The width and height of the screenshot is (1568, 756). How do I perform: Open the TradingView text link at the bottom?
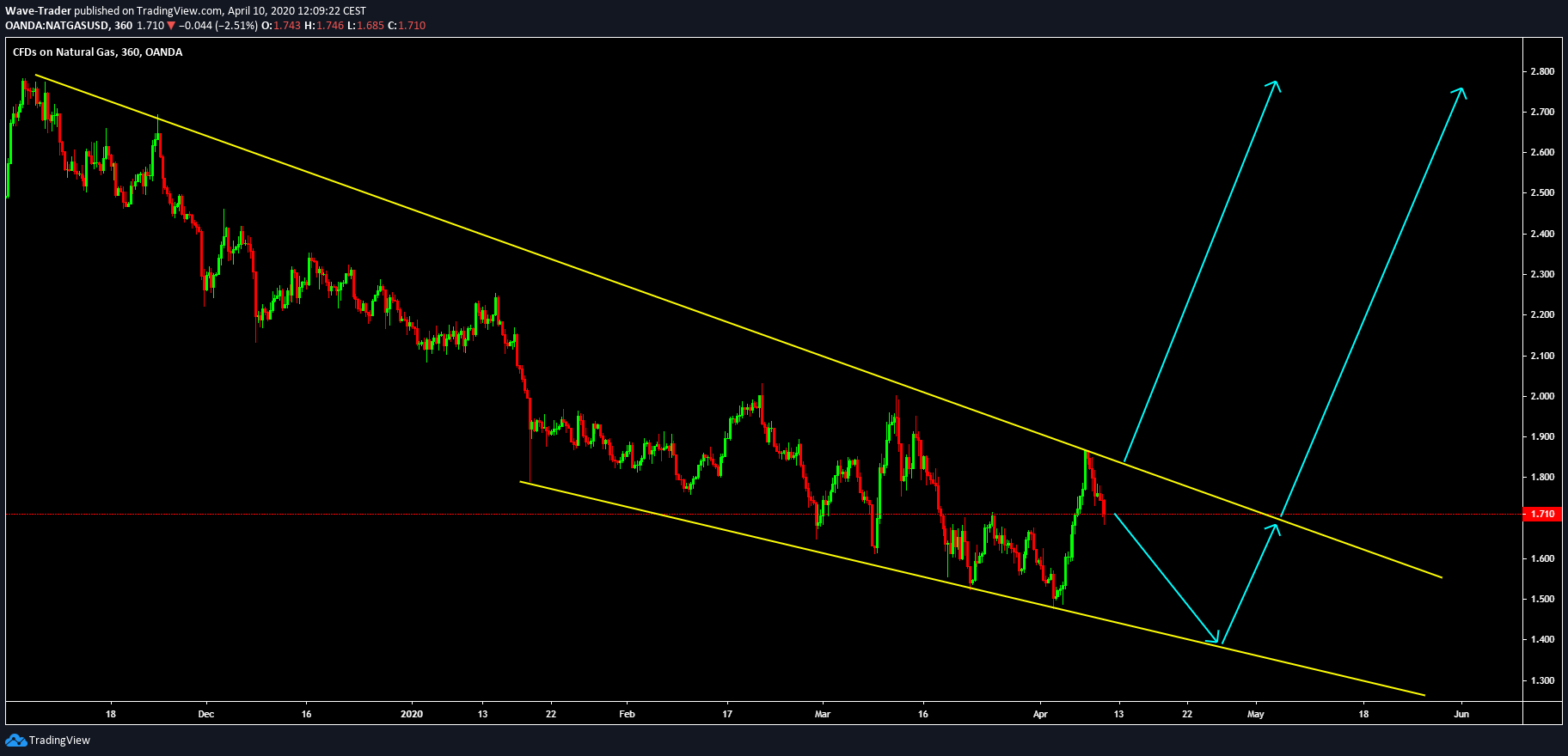point(59,740)
